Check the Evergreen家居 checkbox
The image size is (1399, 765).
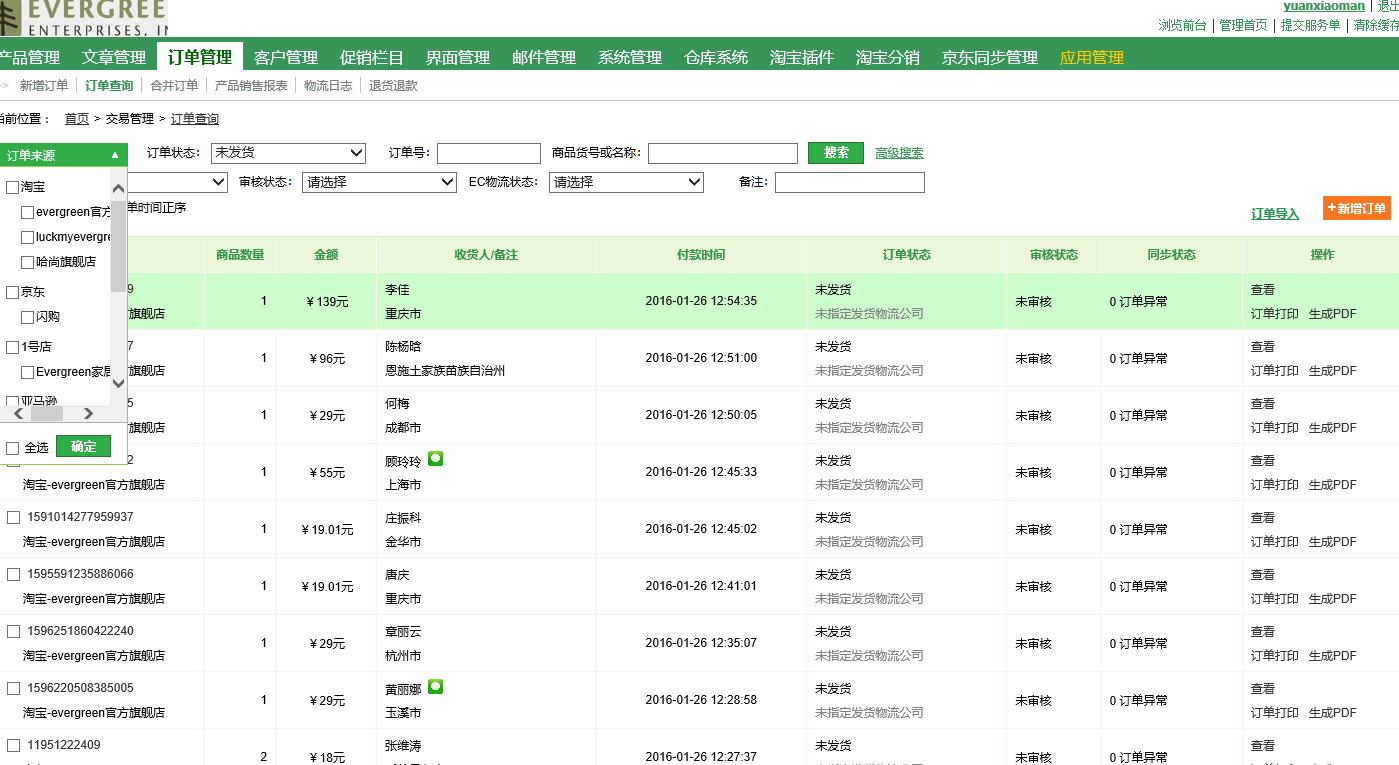coord(27,372)
